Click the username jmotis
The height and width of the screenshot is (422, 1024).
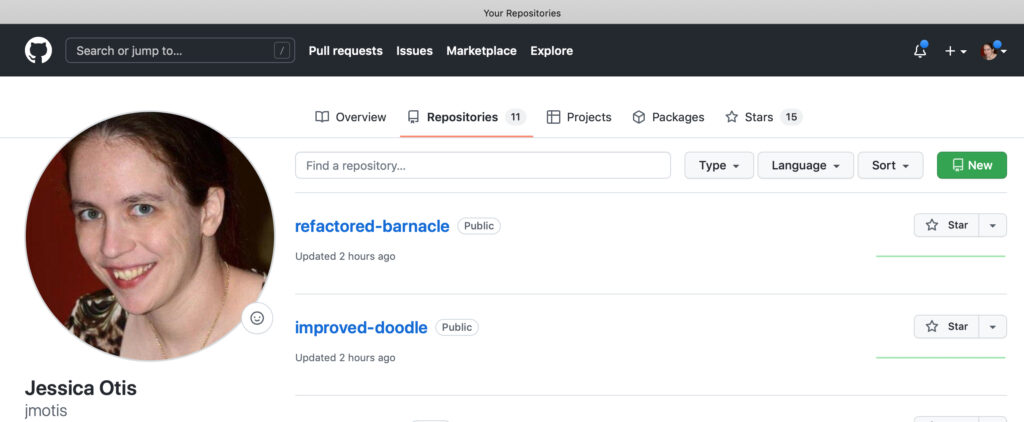coord(46,411)
